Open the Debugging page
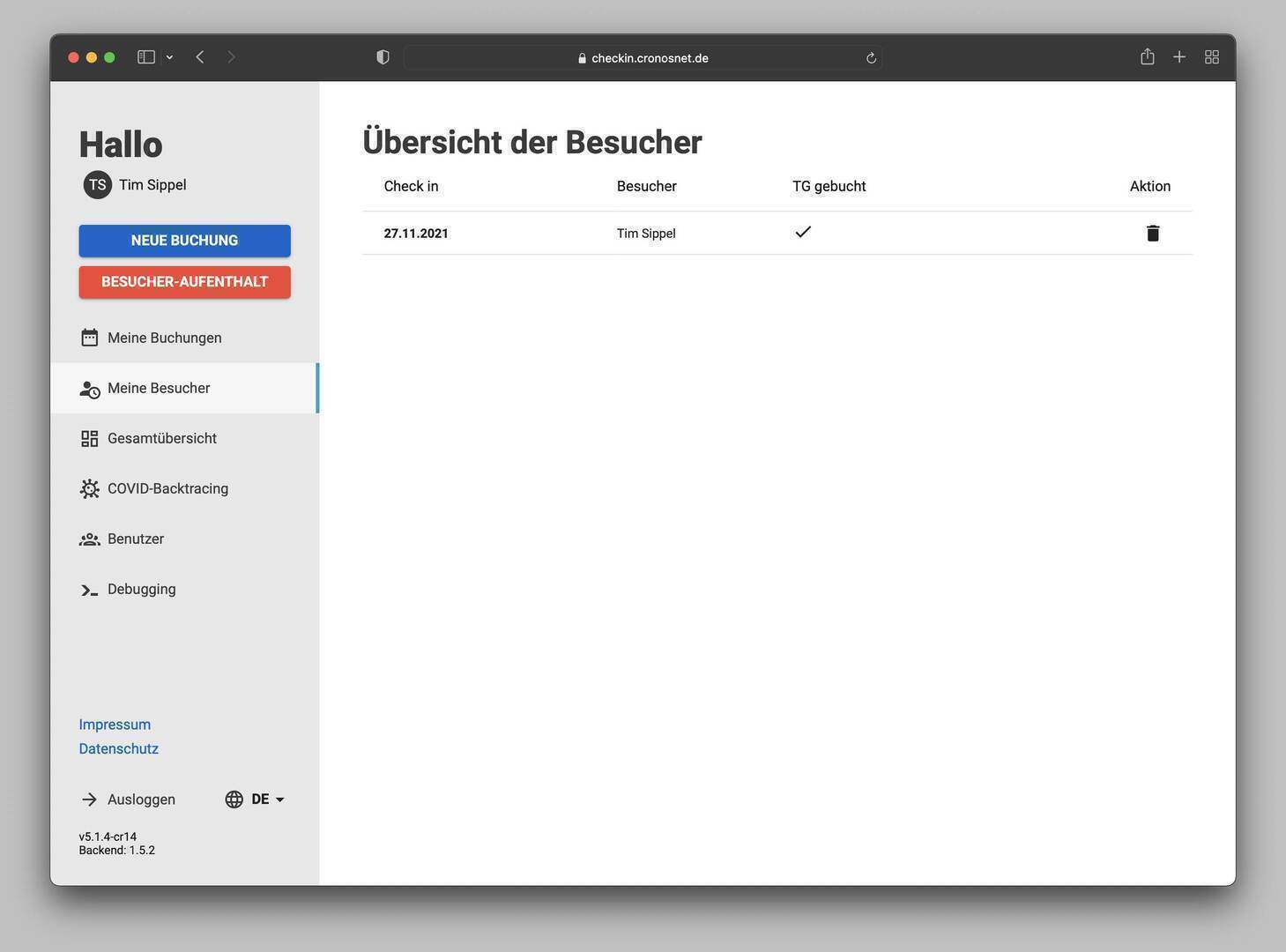The width and height of the screenshot is (1286, 952). tap(141, 590)
